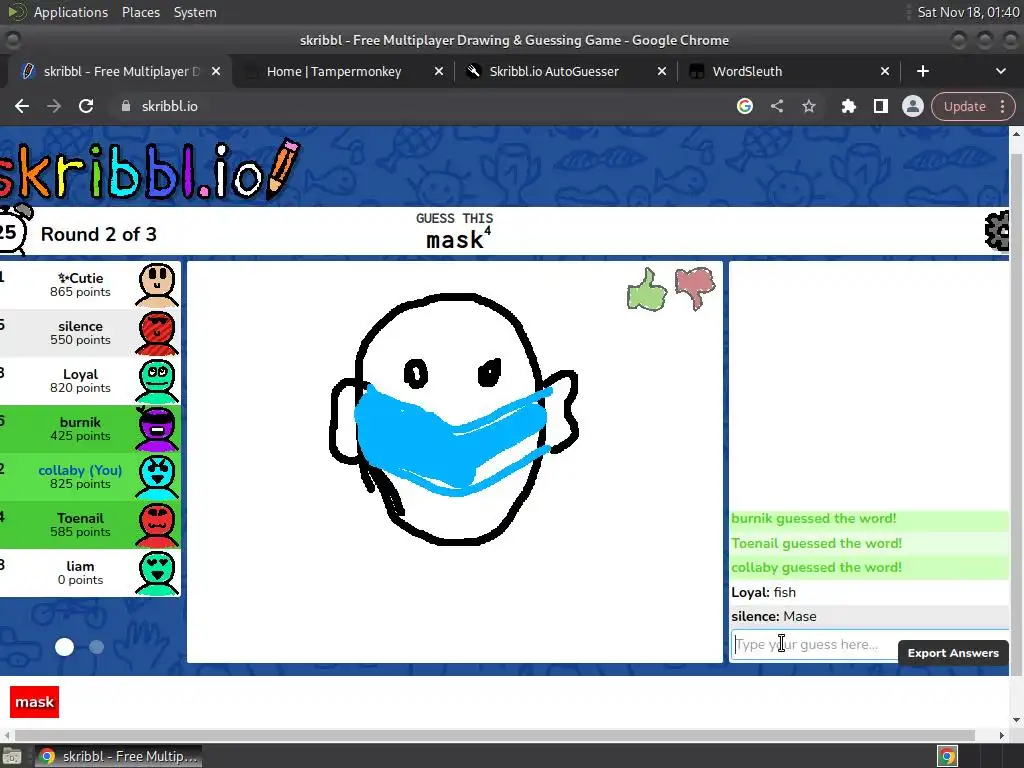Click the horizontal page scrollbar
This screenshot has height=768, width=1024.
(494, 735)
